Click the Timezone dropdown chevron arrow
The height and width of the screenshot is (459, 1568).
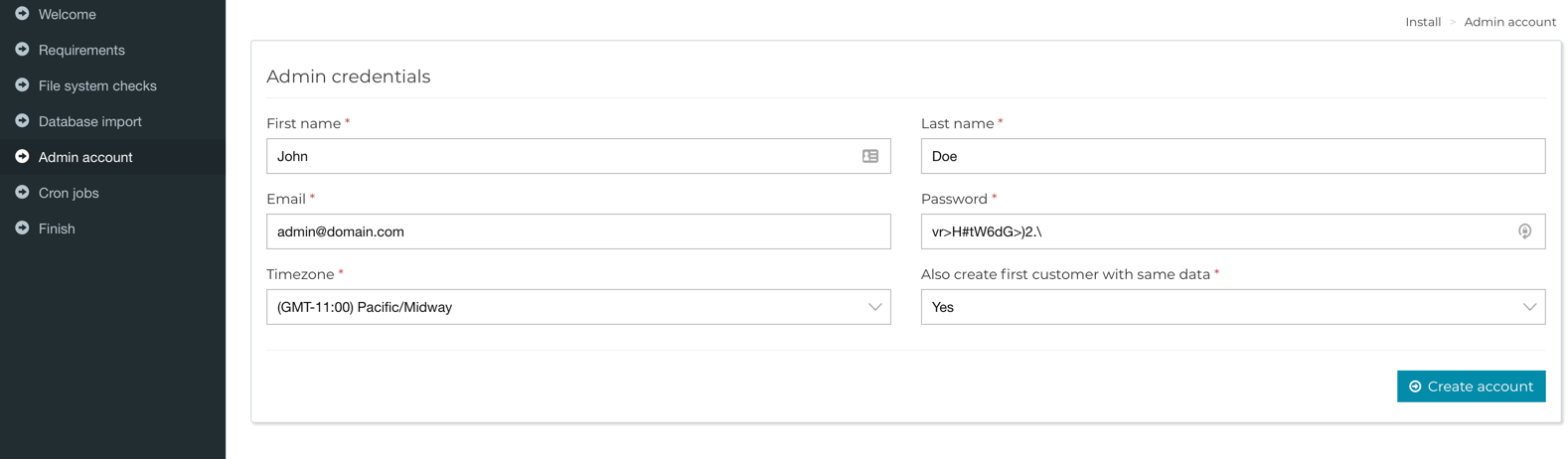[x=874, y=307]
